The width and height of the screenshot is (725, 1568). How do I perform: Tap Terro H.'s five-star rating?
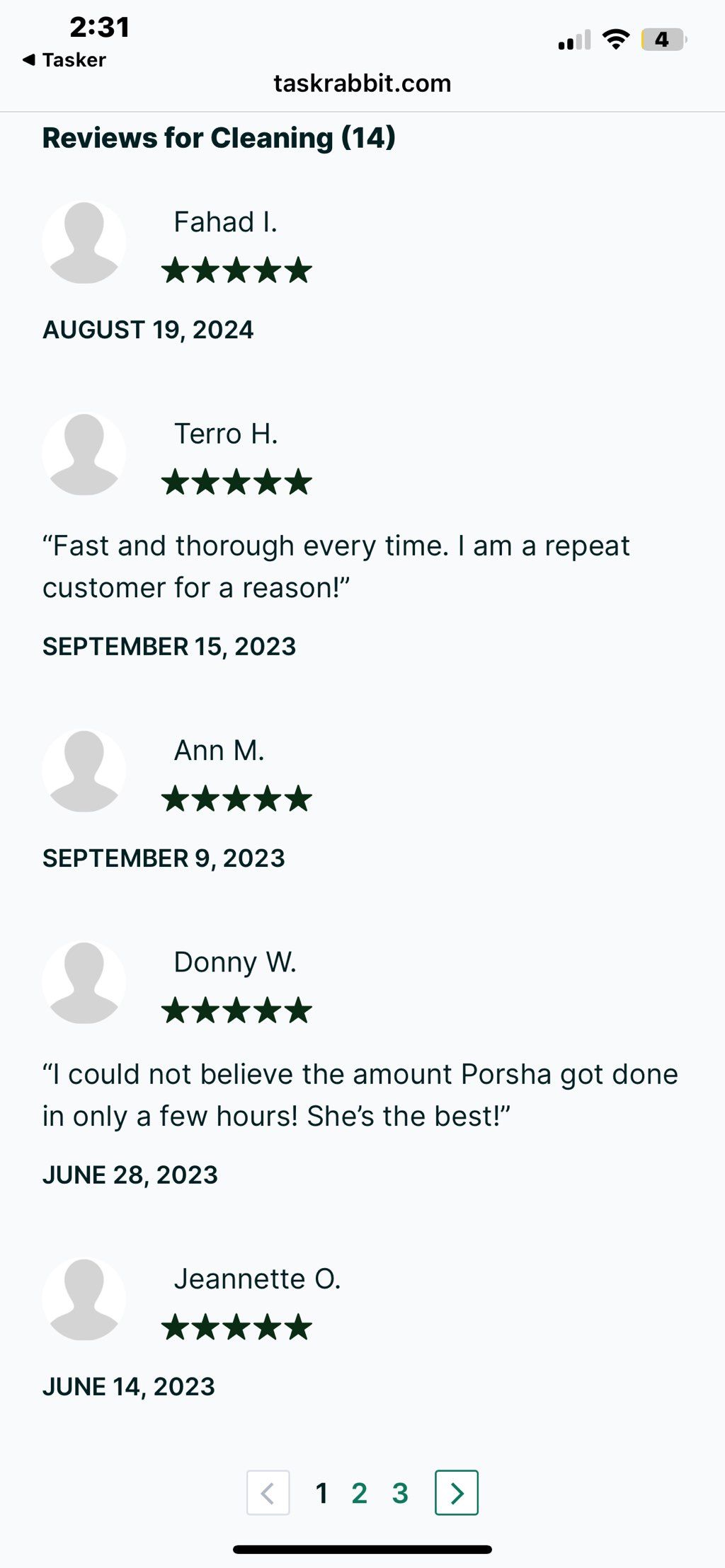point(236,482)
